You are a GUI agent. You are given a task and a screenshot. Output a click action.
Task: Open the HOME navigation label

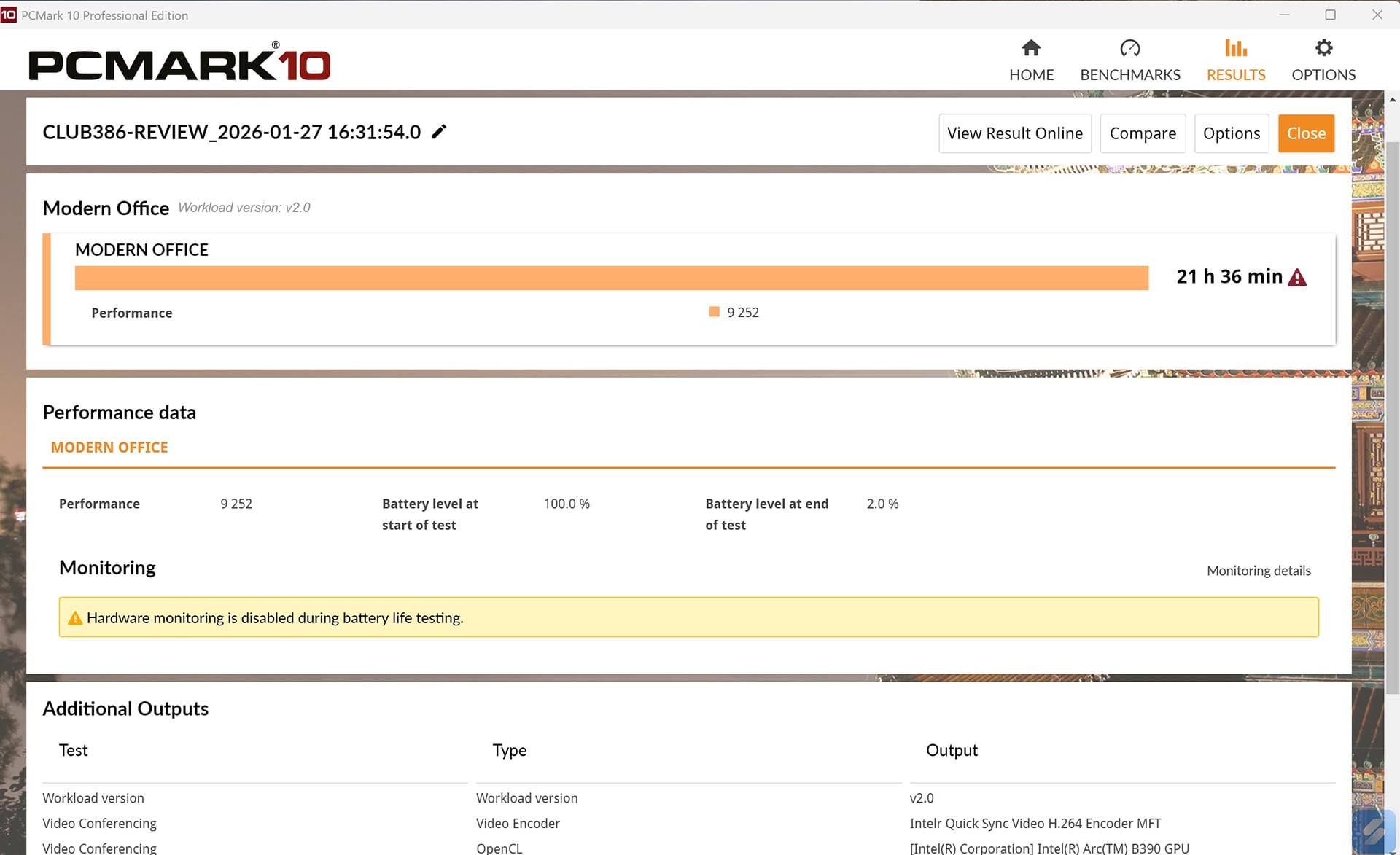point(1031,75)
